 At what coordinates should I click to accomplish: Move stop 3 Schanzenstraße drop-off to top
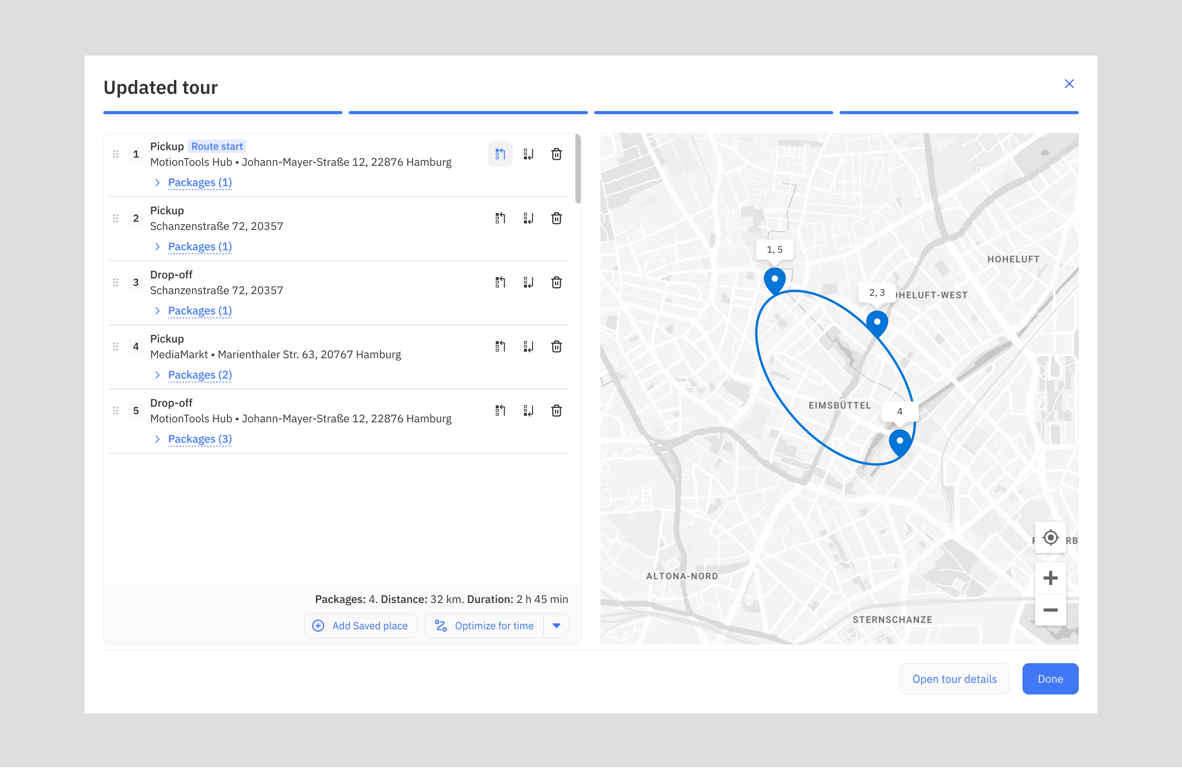point(501,283)
